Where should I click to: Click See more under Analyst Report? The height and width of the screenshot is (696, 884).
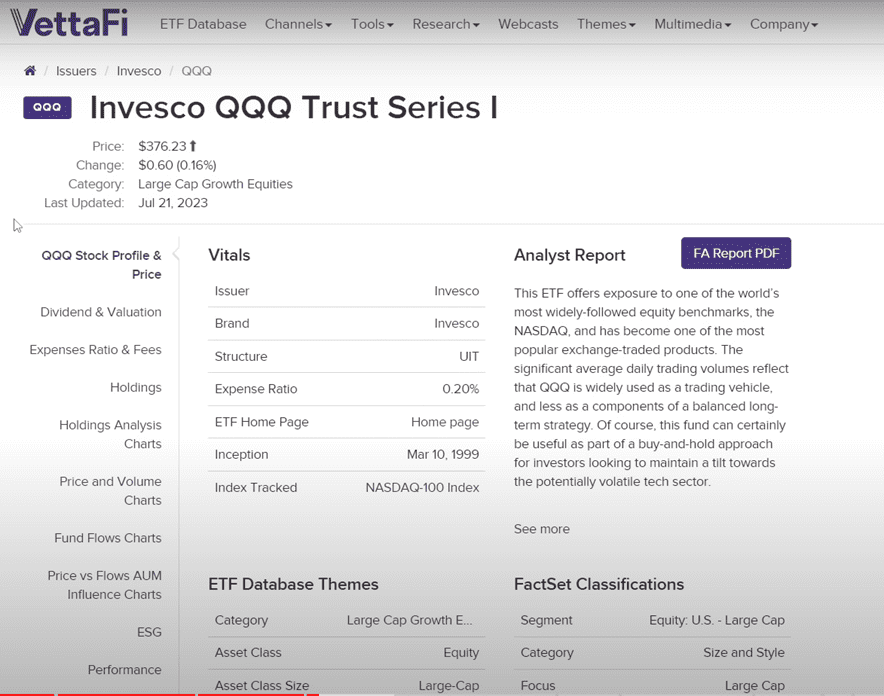[541, 529]
